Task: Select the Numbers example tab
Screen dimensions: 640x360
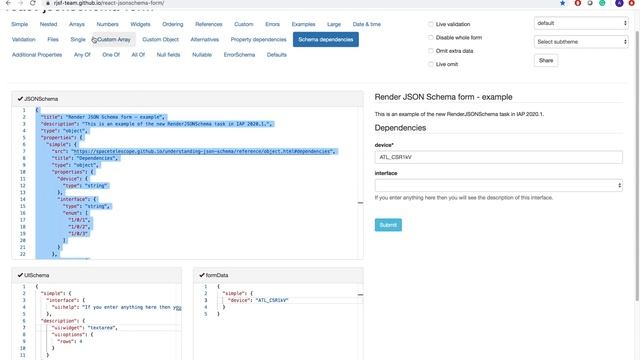Action: [107, 24]
